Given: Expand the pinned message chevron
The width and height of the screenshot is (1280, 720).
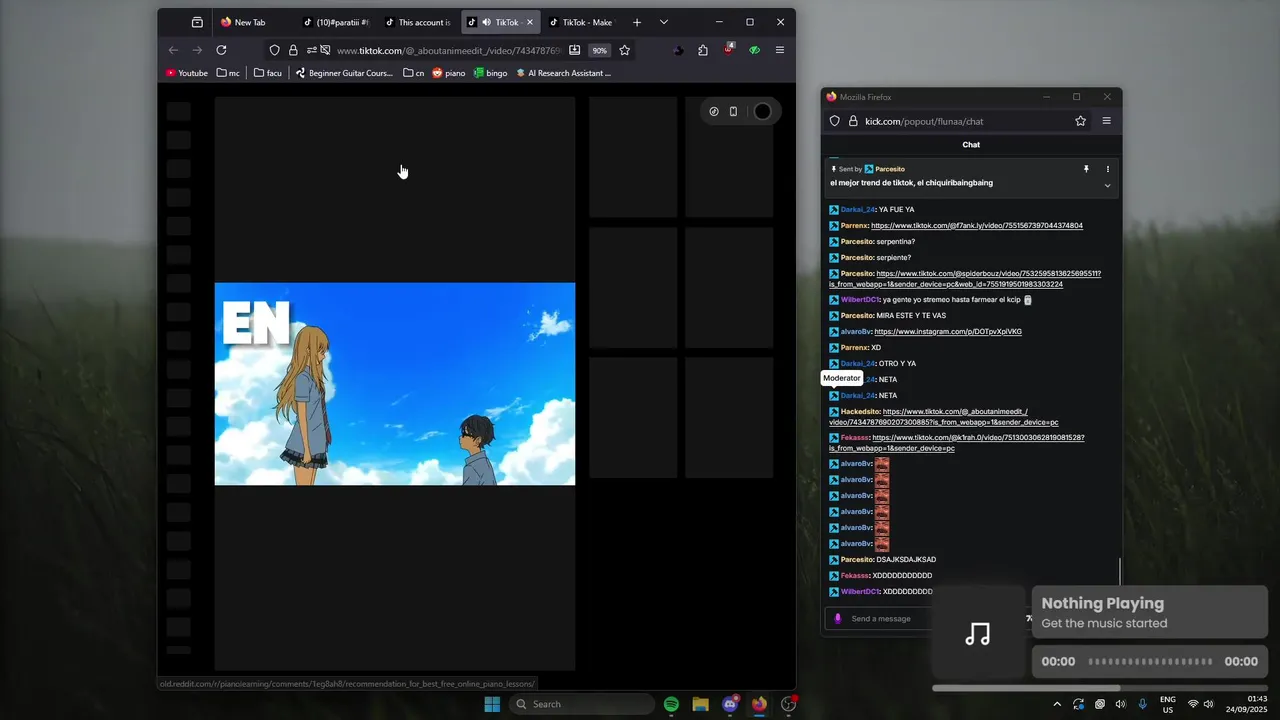Looking at the screenshot, I should (x=1107, y=186).
